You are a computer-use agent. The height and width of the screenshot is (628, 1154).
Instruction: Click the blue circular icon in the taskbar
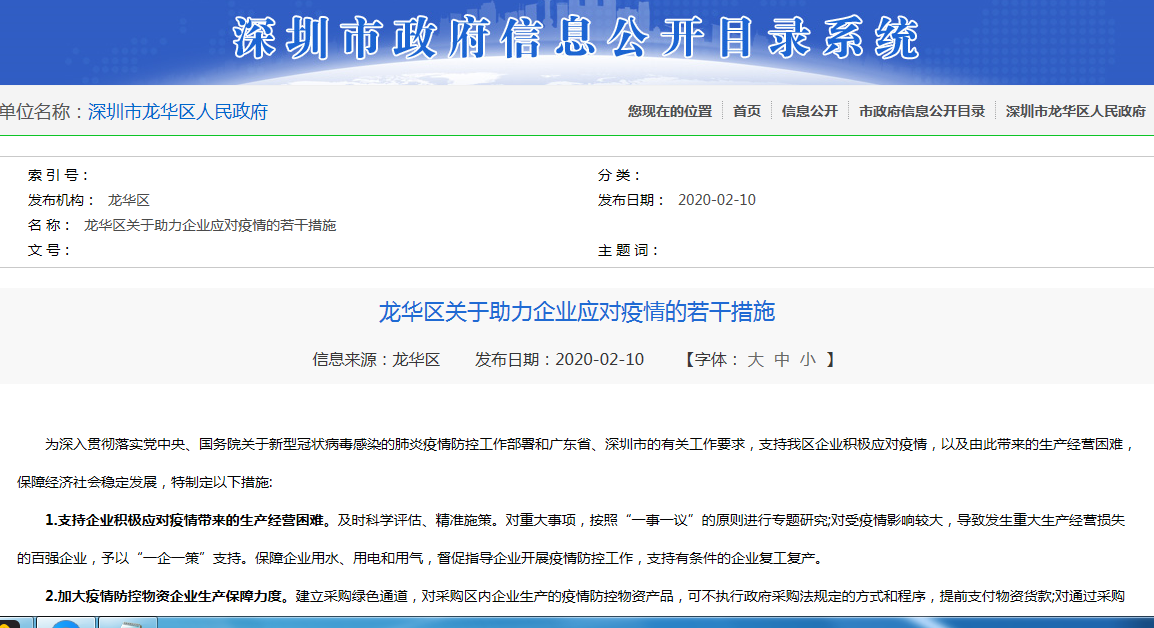click(x=65, y=625)
